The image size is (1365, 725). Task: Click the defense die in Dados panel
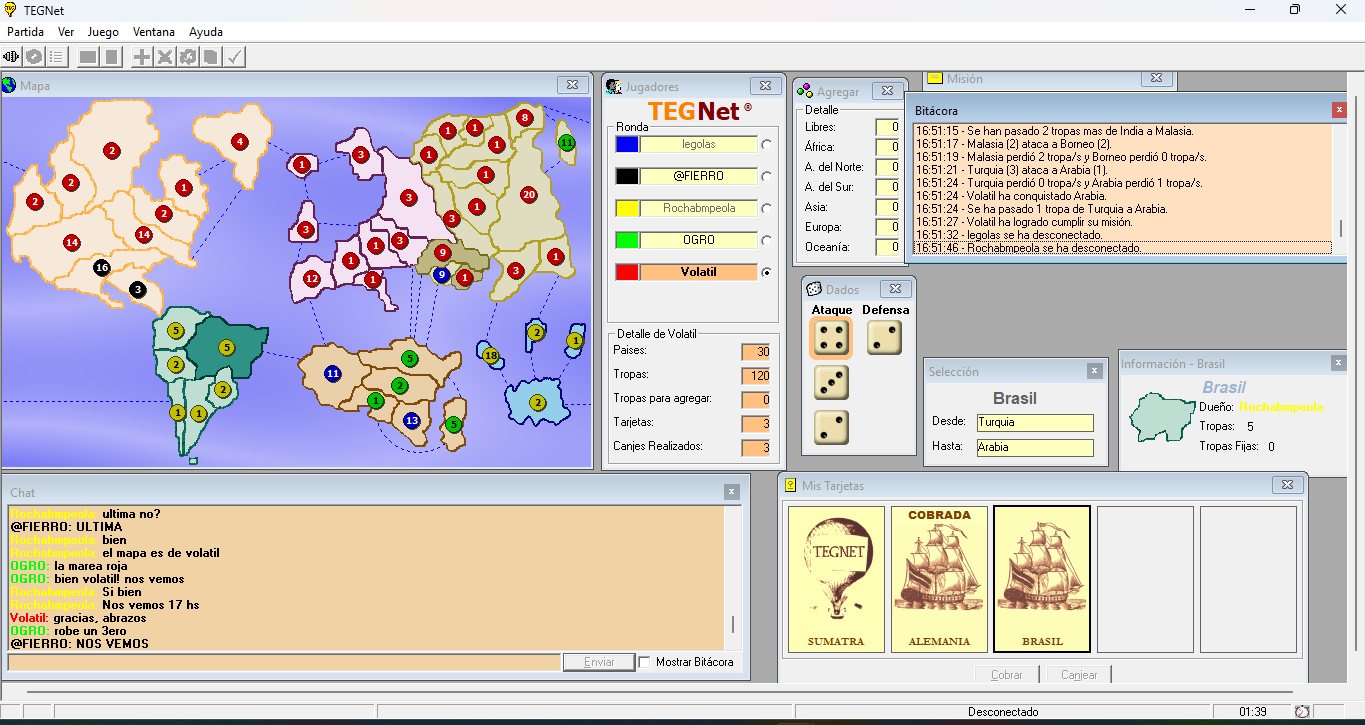tap(884, 338)
